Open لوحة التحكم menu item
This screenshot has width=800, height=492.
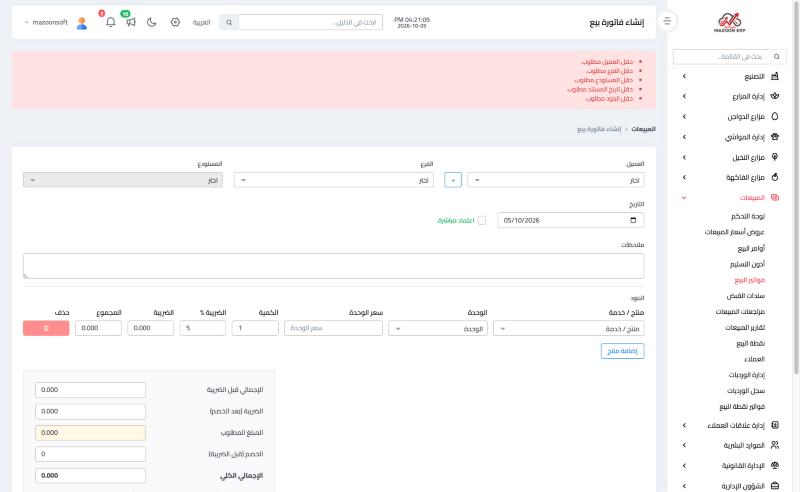click(747, 216)
